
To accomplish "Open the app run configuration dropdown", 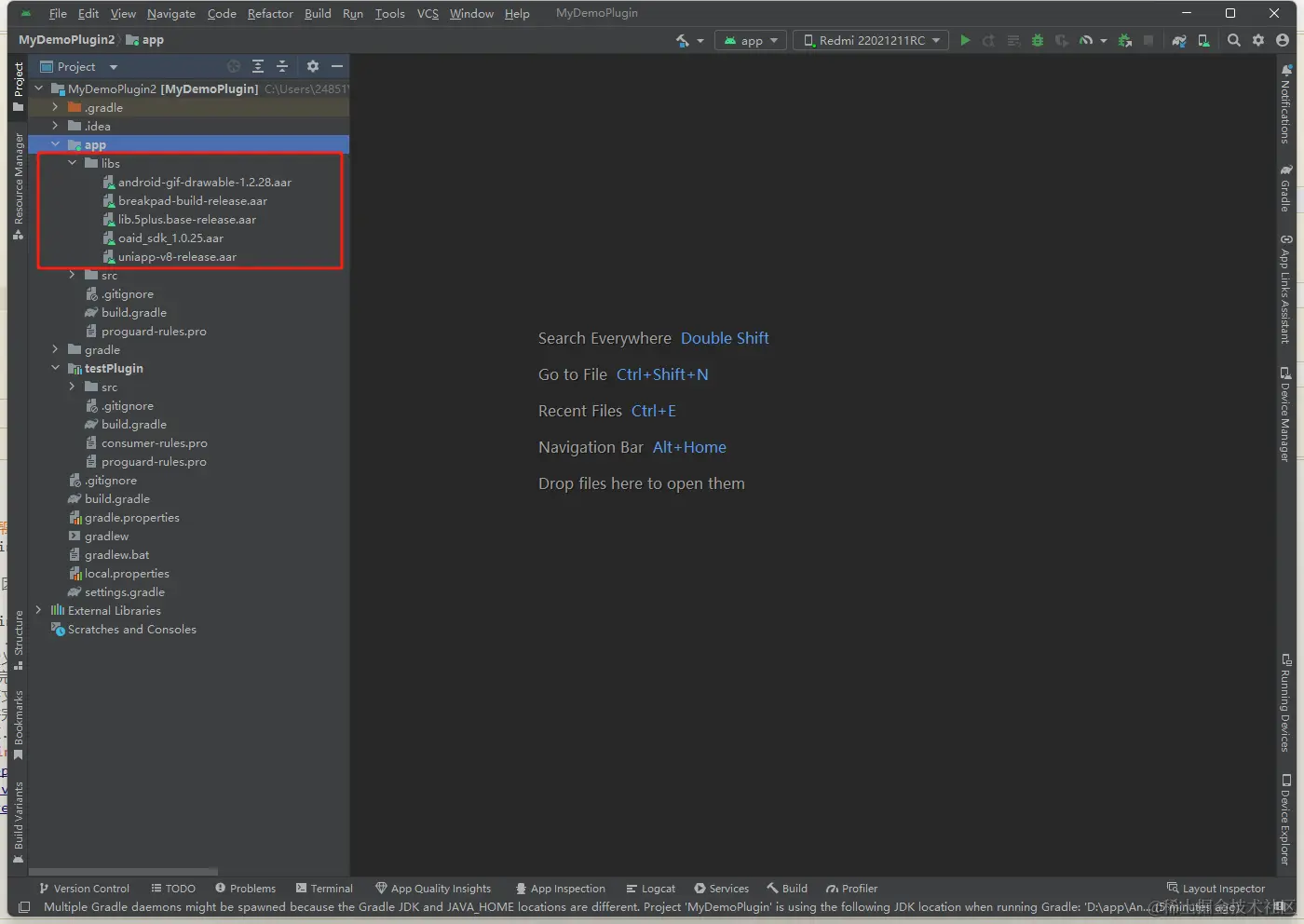I will (x=751, y=40).
